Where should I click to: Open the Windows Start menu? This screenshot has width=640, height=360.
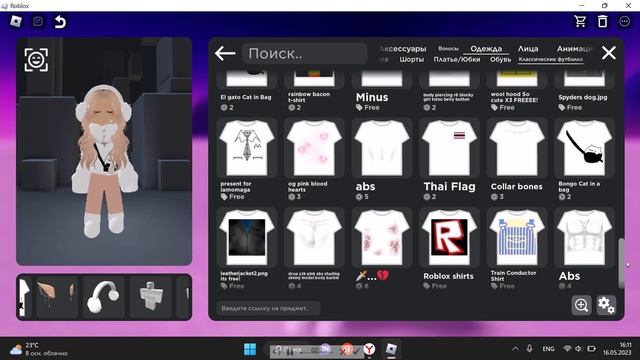point(250,349)
